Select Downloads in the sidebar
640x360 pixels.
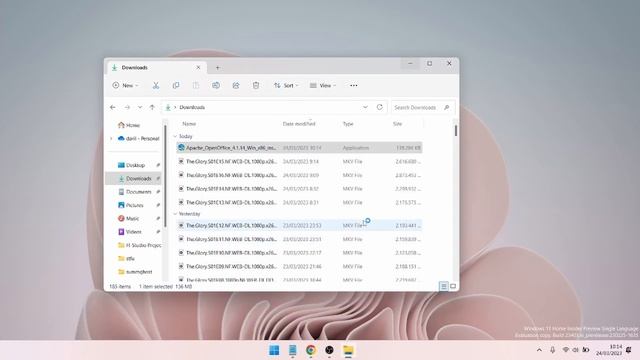[x=134, y=178]
